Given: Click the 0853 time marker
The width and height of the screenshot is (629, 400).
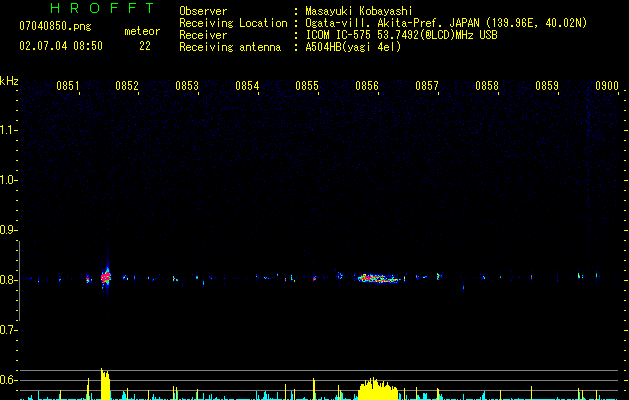Looking at the screenshot, I should (x=187, y=86).
